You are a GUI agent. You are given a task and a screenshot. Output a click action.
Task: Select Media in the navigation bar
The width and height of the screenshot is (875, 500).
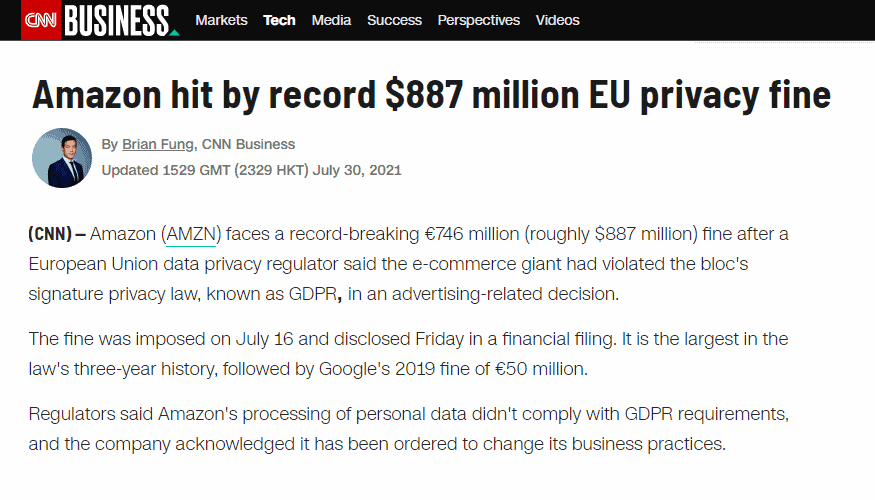coord(331,20)
